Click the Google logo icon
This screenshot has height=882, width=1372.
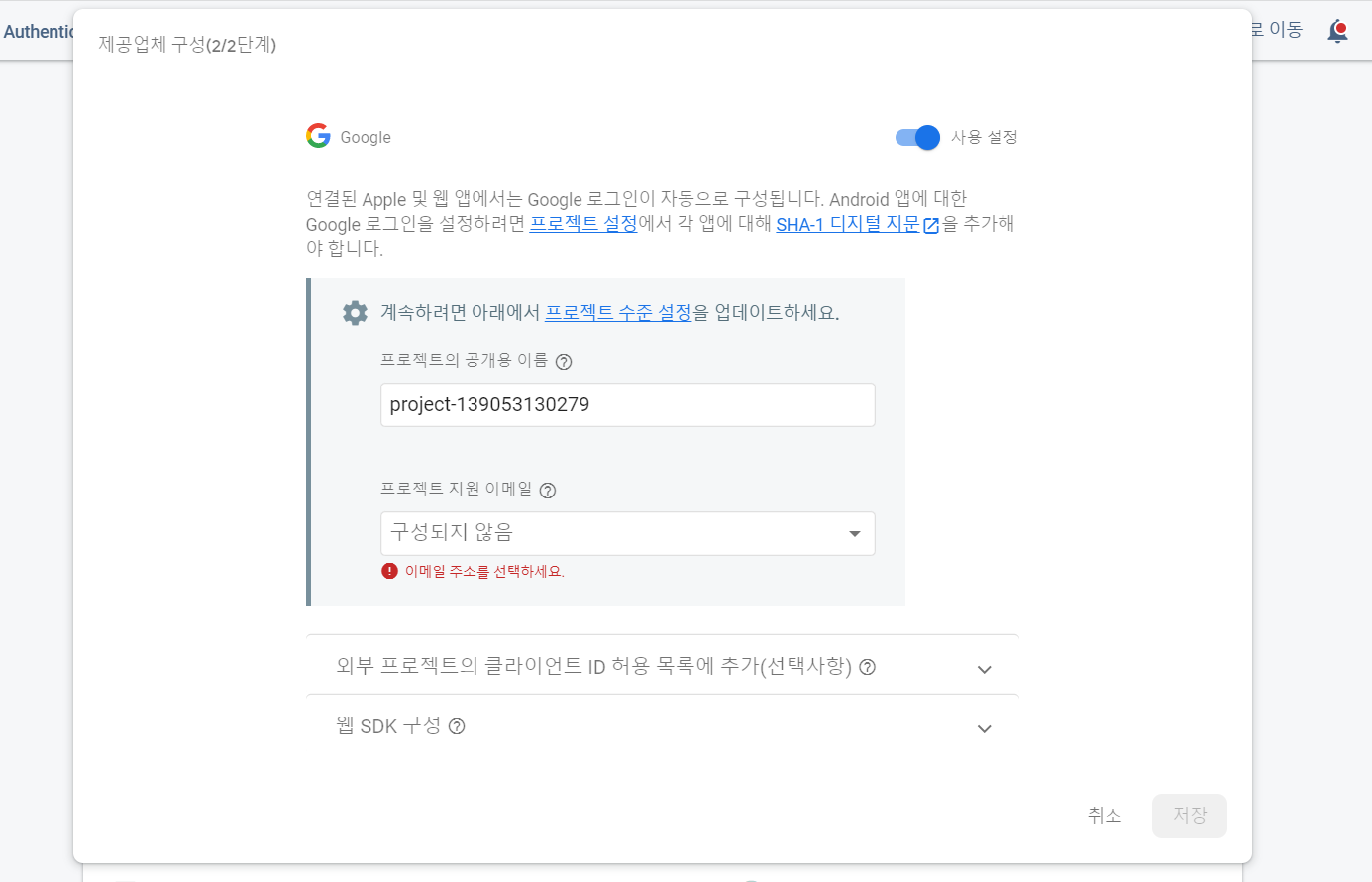pyautogui.click(x=318, y=136)
